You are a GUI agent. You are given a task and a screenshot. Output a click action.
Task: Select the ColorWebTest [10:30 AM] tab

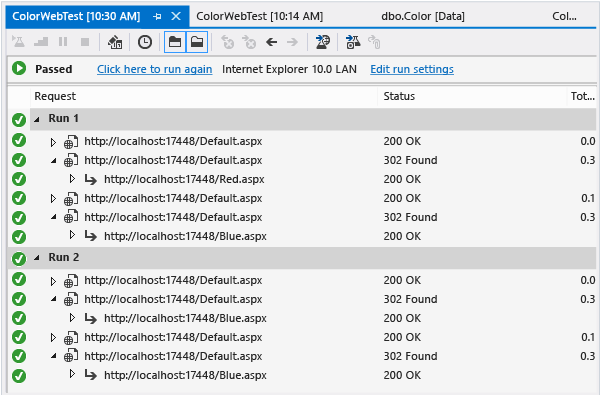coord(76,16)
